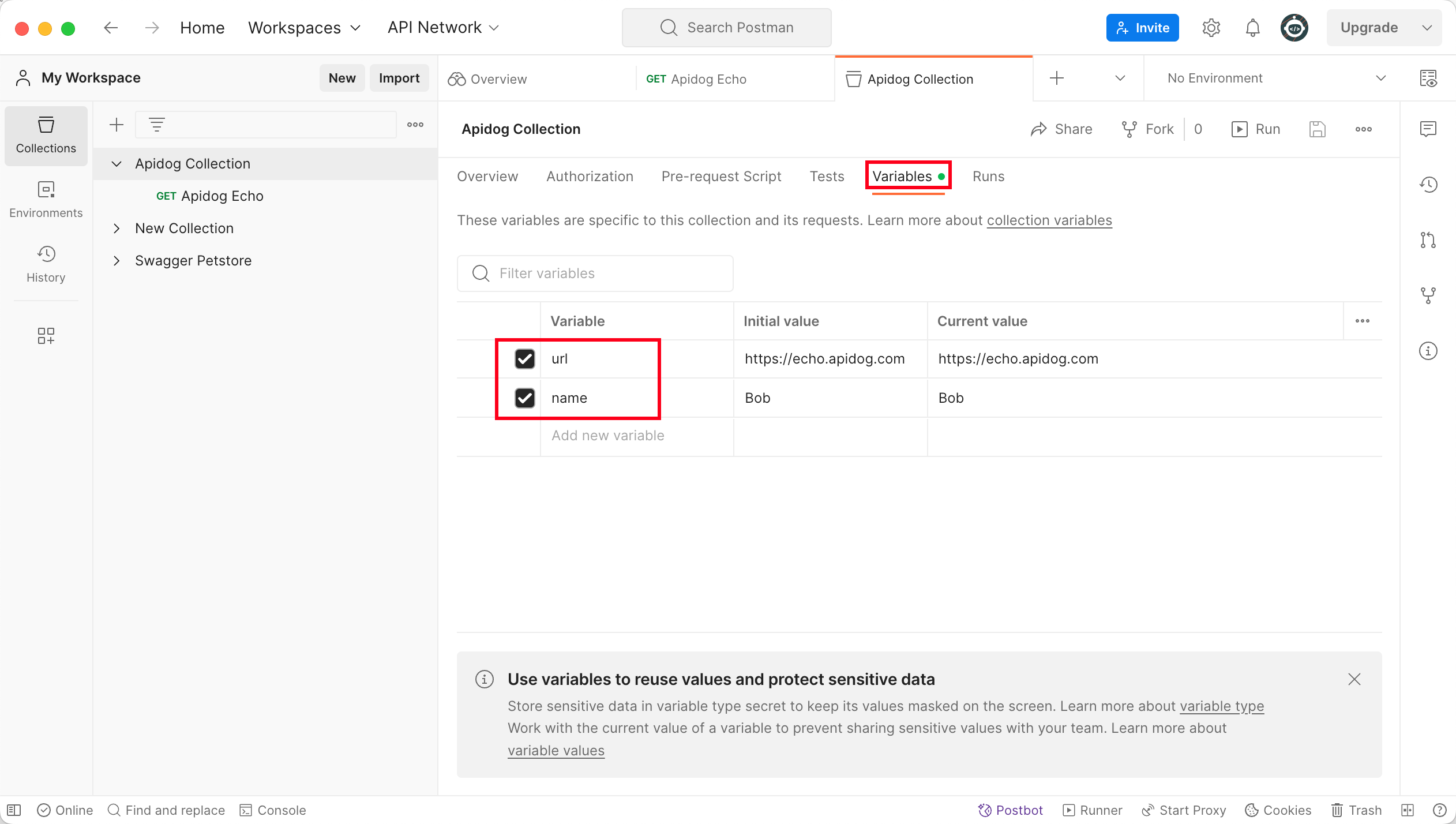Open the Environments sidebar panel
Viewport: 1456px width, 824px height.
pyautogui.click(x=46, y=200)
